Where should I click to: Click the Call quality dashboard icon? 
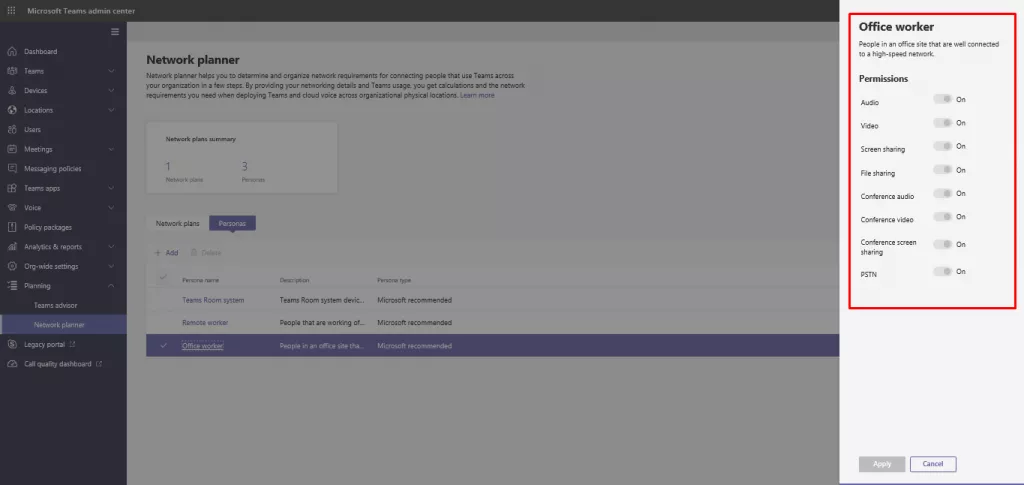coord(12,364)
